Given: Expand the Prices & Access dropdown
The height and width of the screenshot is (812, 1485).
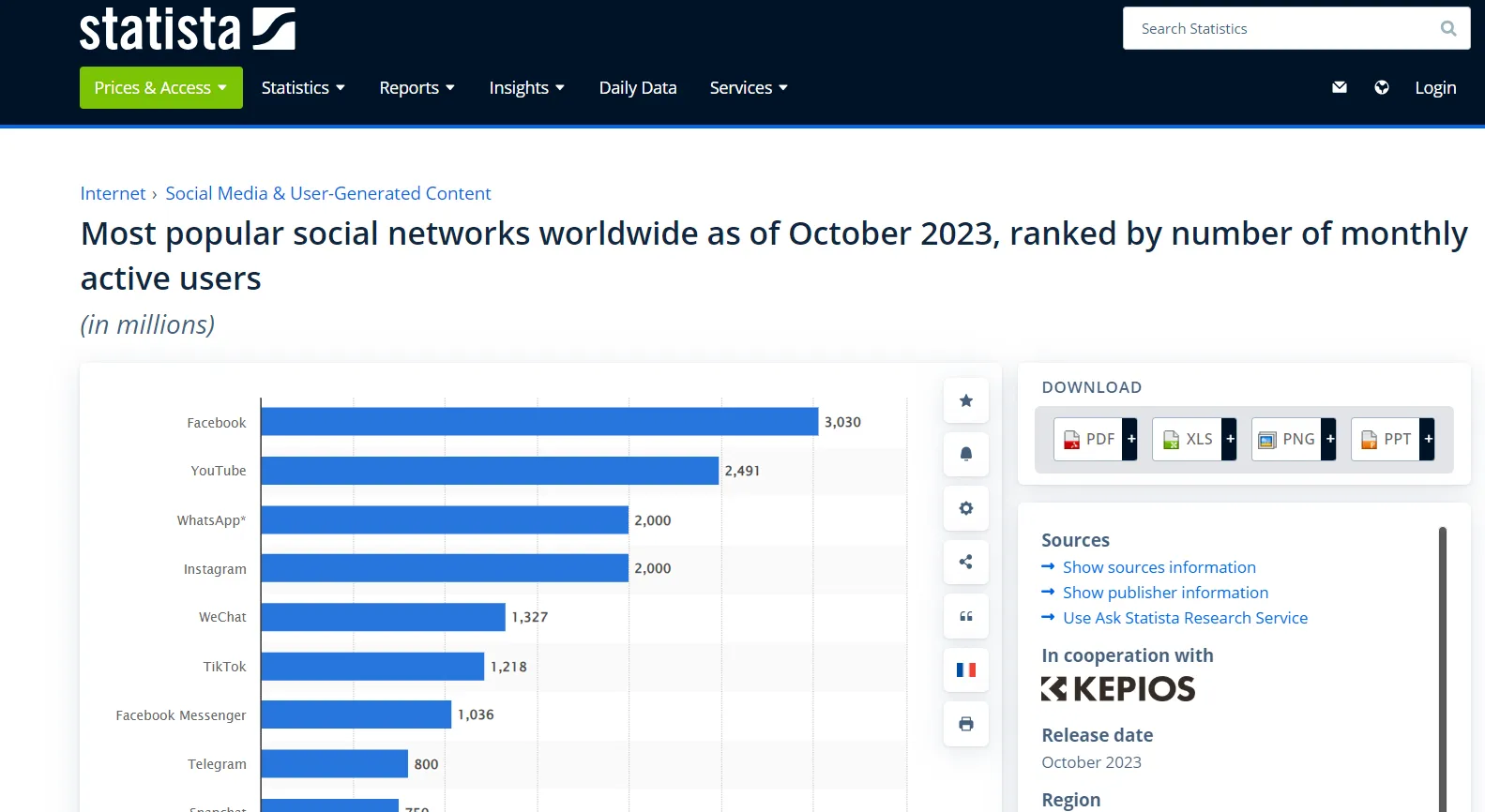Looking at the screenshot, I should pyautogui.click(x=161, y=87).
